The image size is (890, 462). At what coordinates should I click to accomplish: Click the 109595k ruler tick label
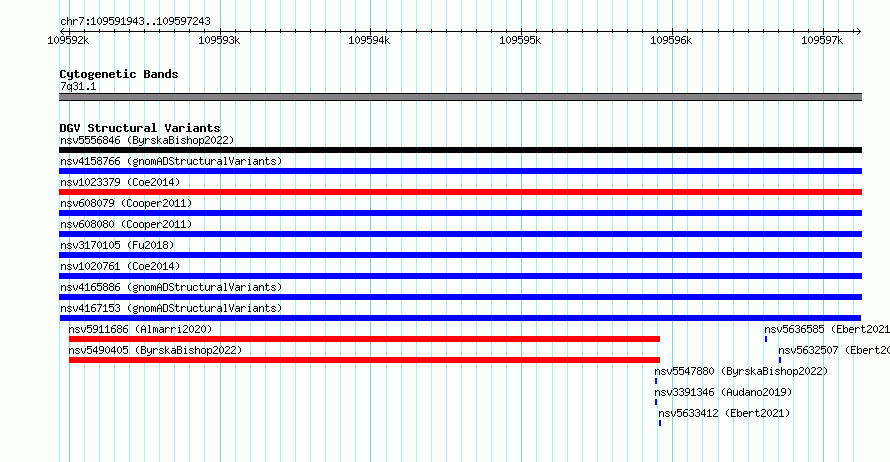pyautogui.click(x=520, y=40)
